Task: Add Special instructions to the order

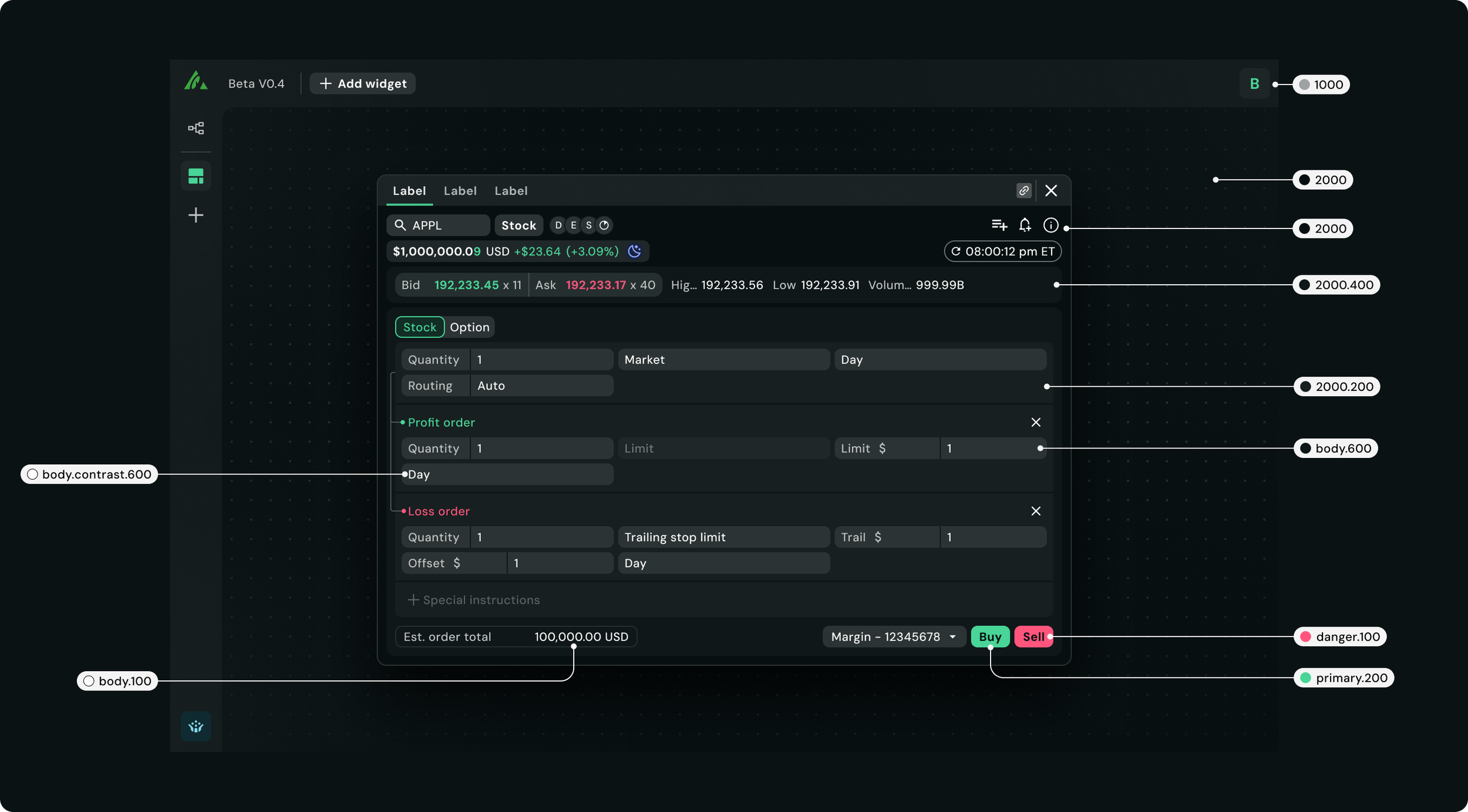Action: 473,600
